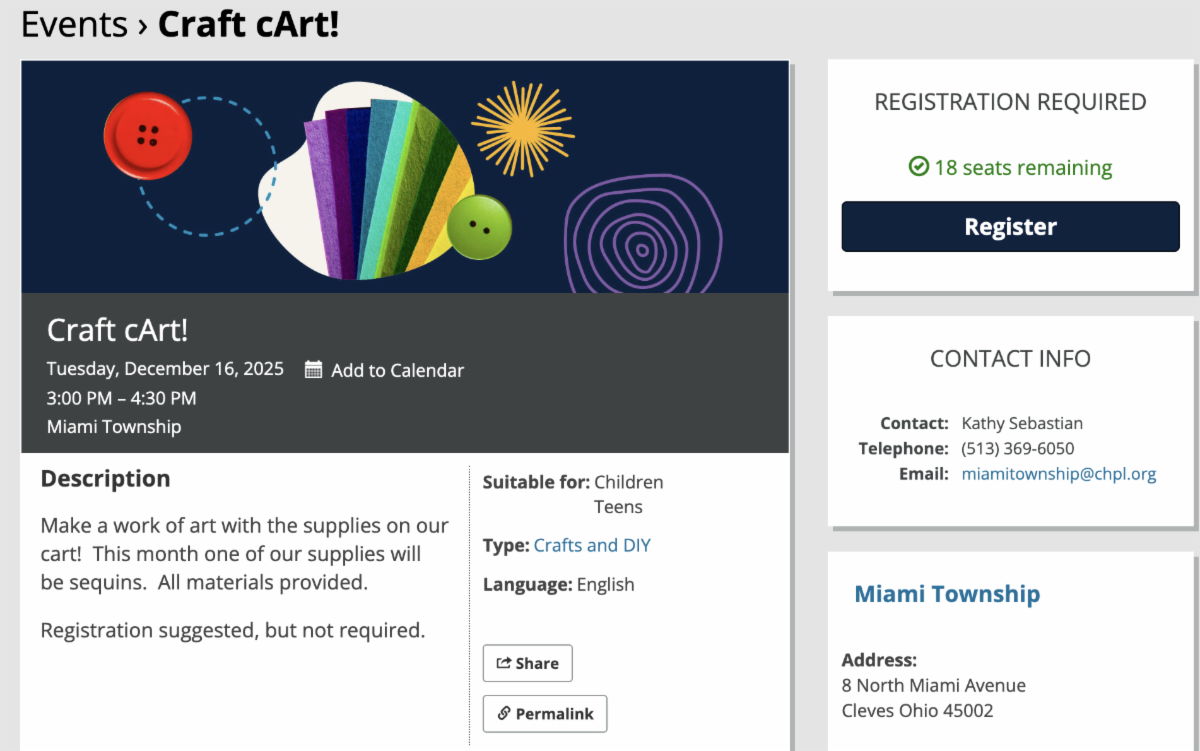The width and height of the screenshot is (1200, 751).
Task: Click the permalink chain icon
Action: click(x=504, y=714)
